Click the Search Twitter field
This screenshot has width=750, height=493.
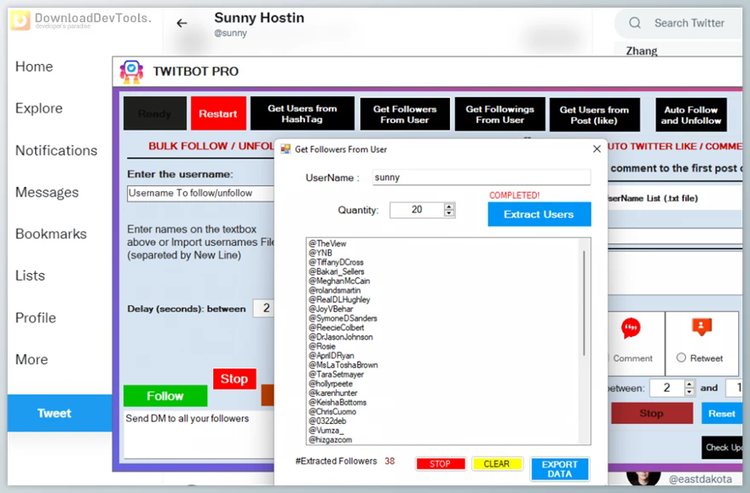[681, 23]
